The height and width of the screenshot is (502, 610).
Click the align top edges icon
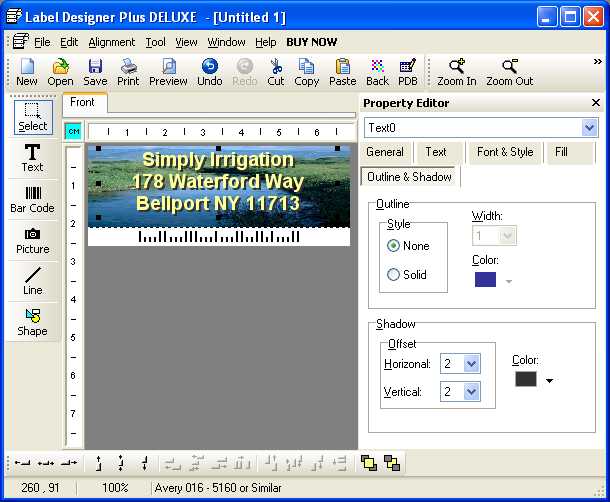click(x=98, y=463)
